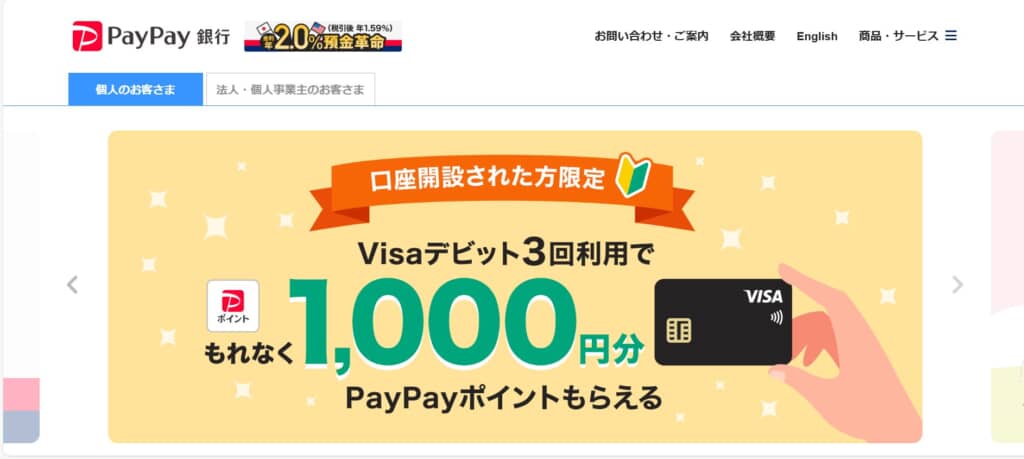Click the gold chip on the debit card
Screen dimensions: 1024x459
point(679,331)
